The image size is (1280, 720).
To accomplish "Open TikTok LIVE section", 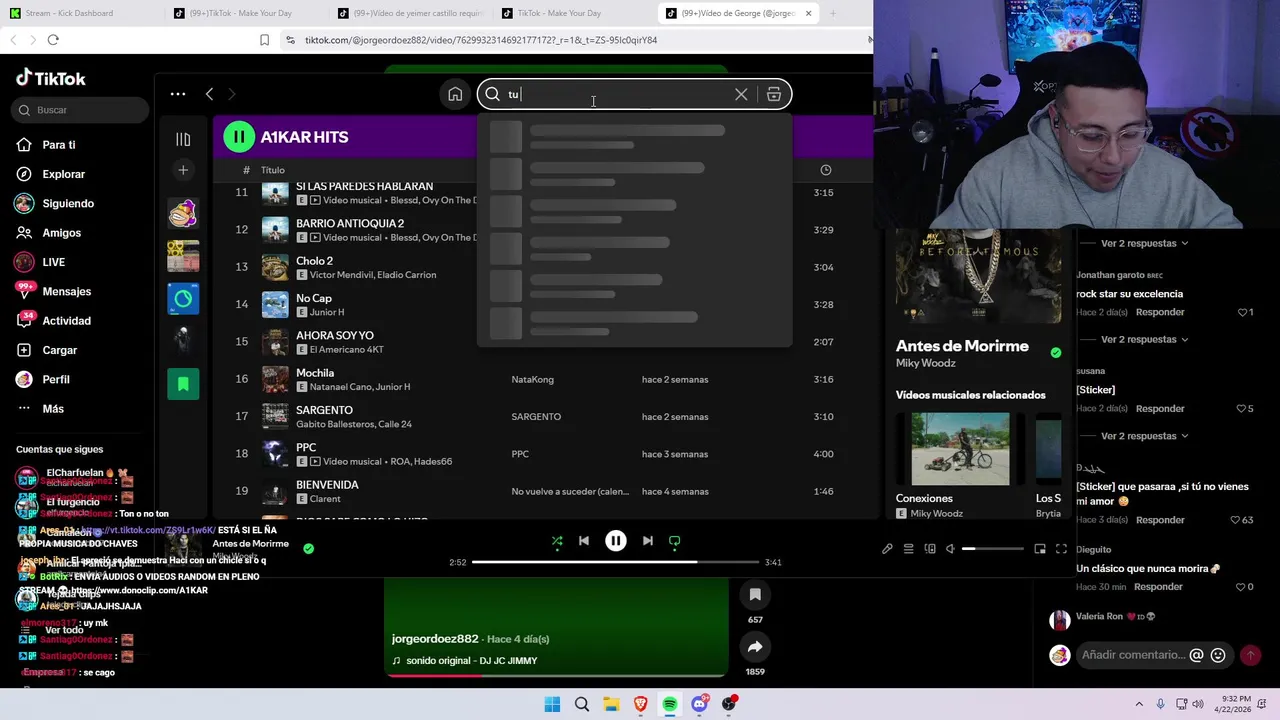I will pos(53,262).
